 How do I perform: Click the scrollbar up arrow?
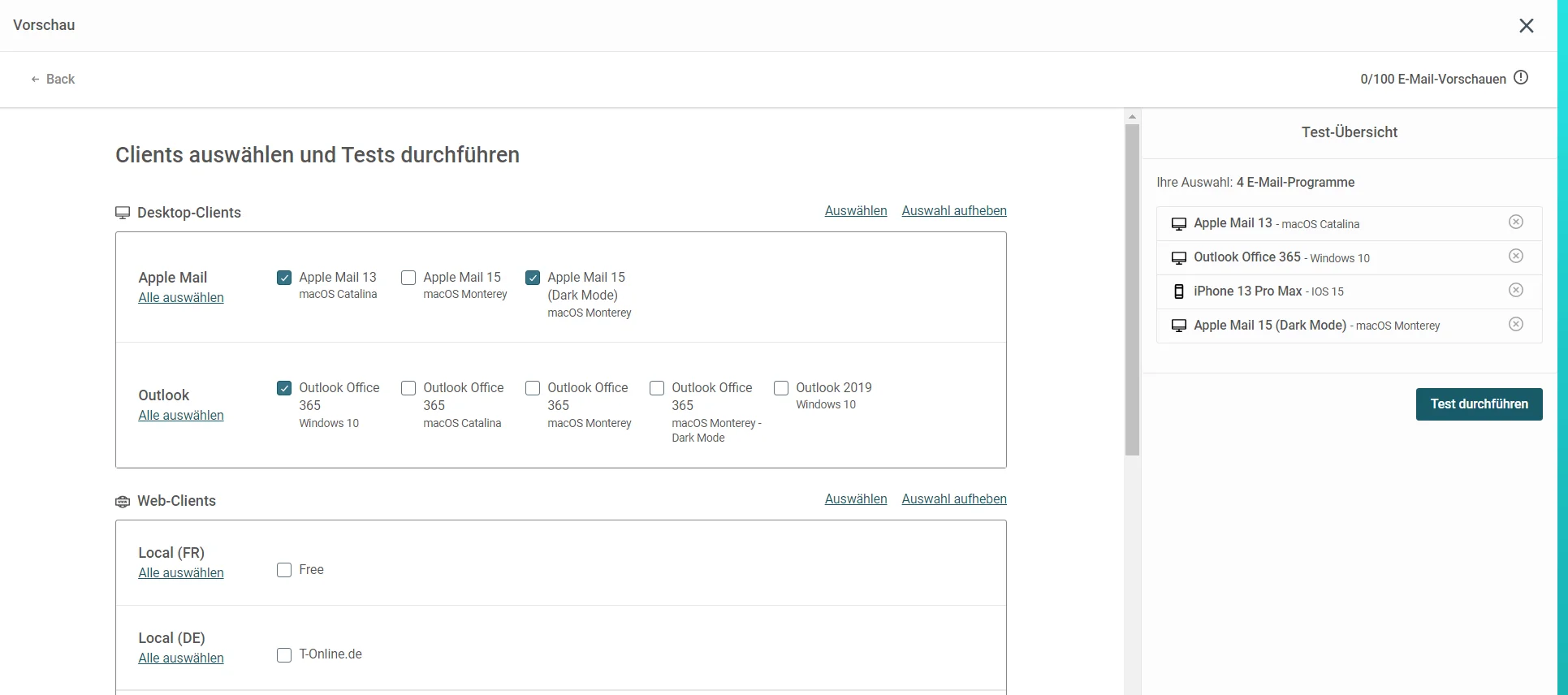pyautogui.click(x=1132, y=117)
